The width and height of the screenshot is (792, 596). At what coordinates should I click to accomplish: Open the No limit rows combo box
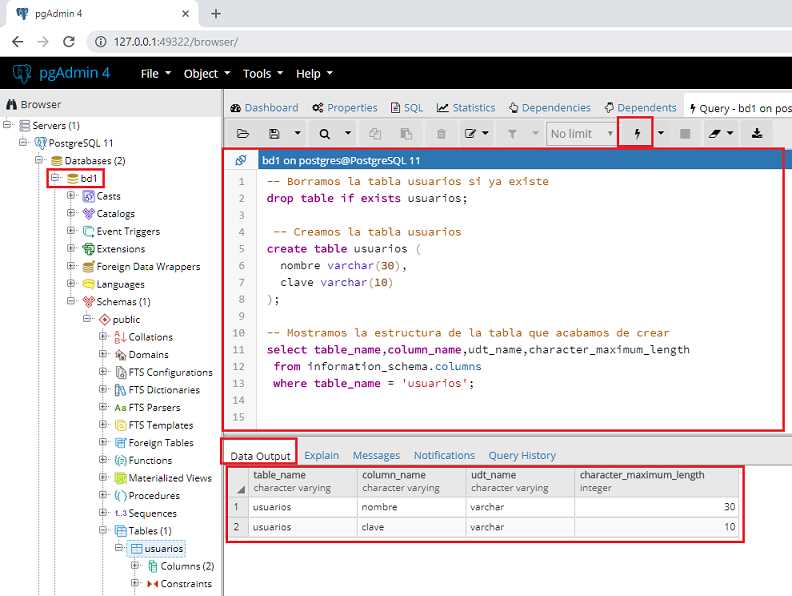pyautogui.click(x=581, y=134)
